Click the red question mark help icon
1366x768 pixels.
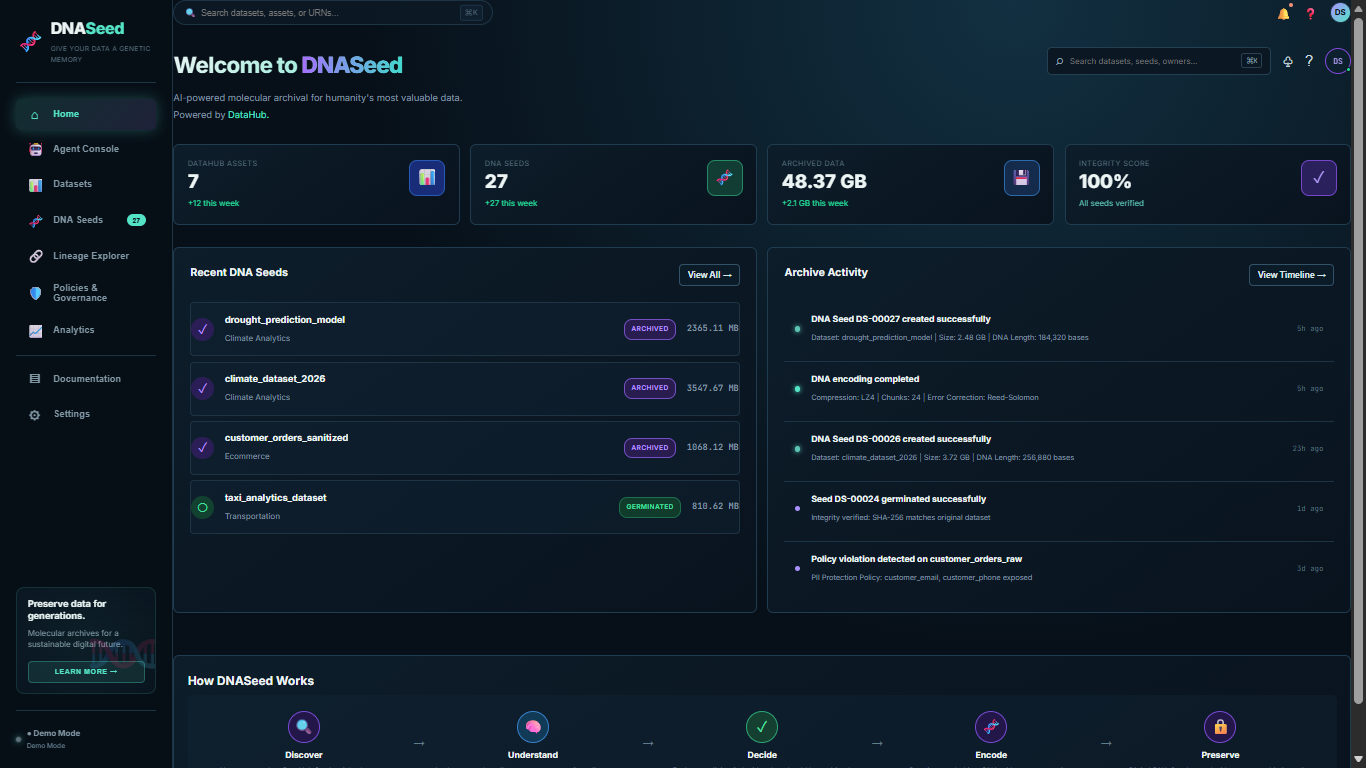point(1311,14)
